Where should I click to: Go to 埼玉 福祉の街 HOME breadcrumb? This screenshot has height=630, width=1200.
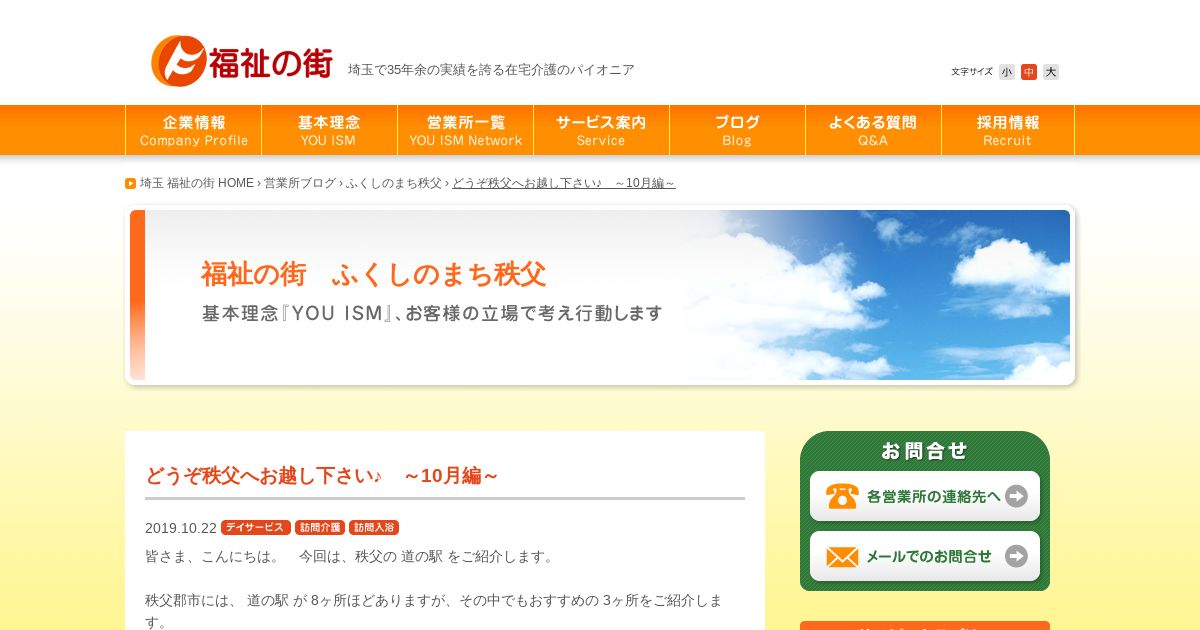197,183
